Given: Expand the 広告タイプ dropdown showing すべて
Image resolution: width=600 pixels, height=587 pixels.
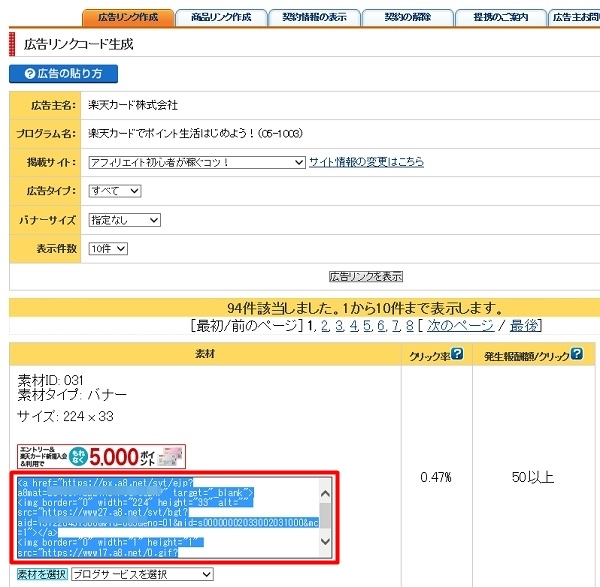Looking at the screenshot, I should point(115,191).
